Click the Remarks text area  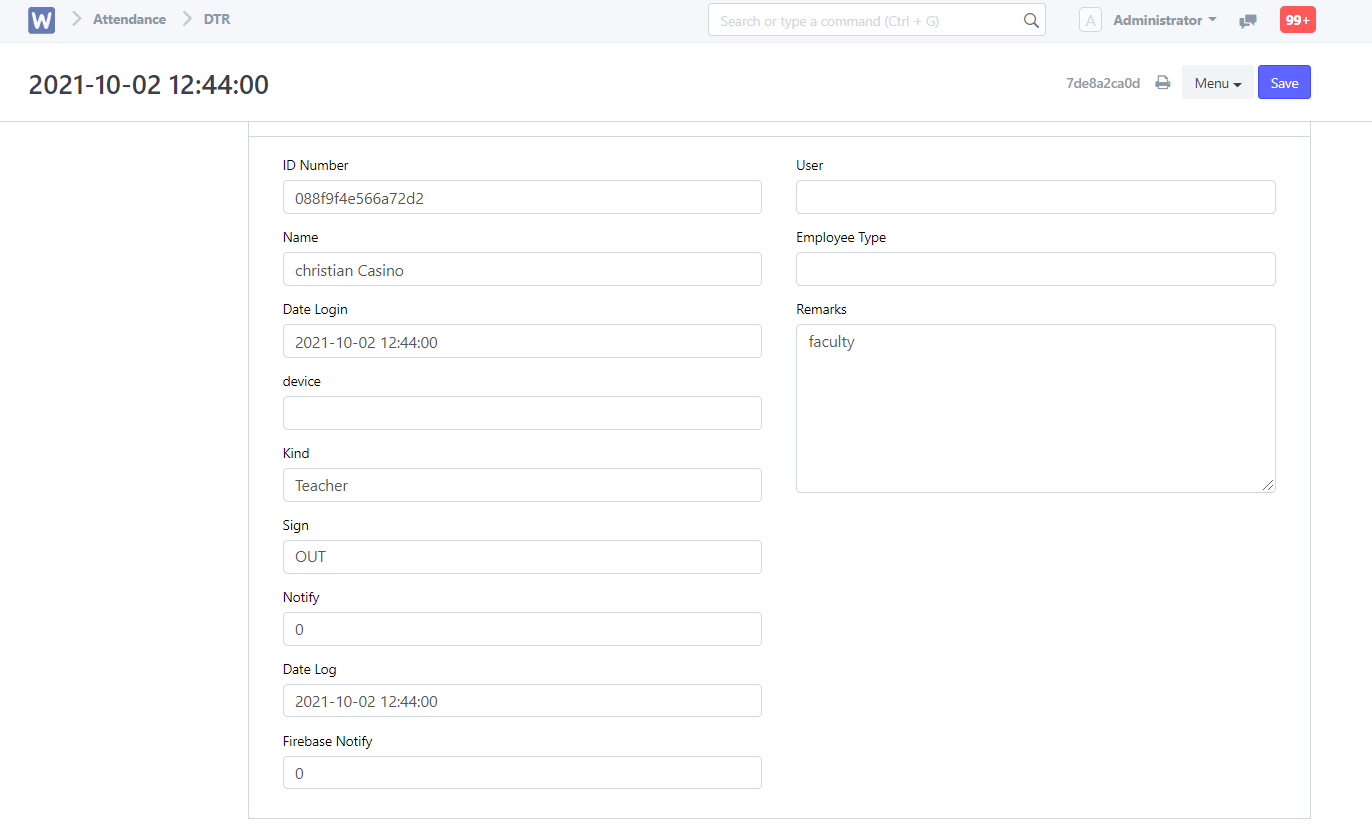click(x=1036, y=408)
